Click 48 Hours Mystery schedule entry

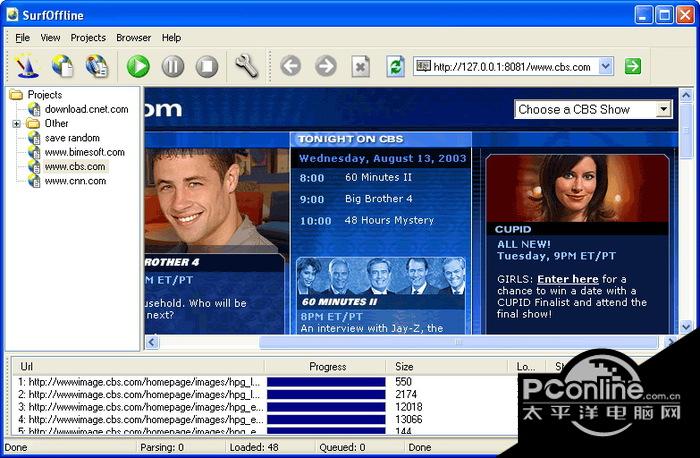(x=389, y=220)
